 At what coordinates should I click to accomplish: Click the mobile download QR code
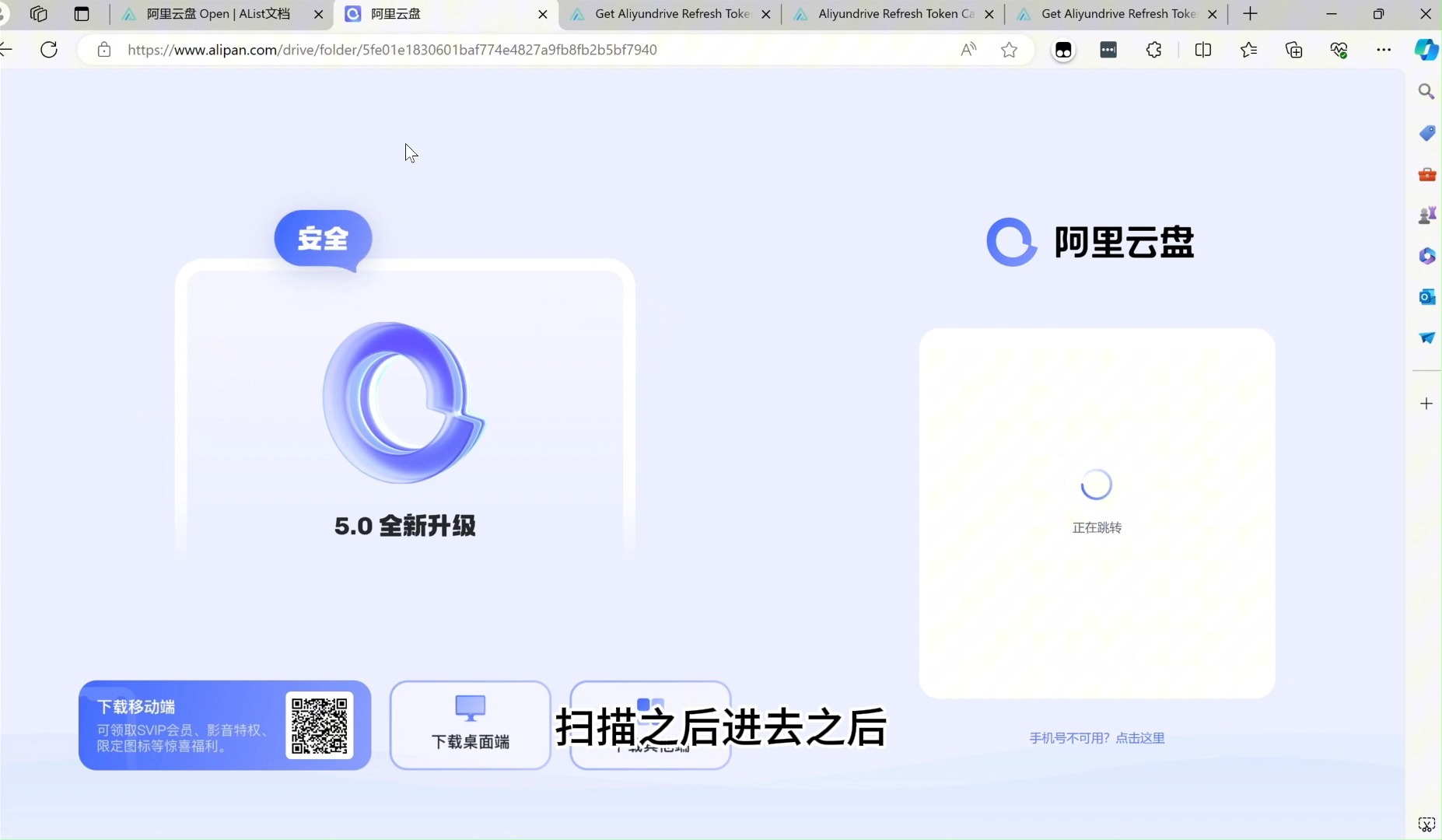pos(320,725)
